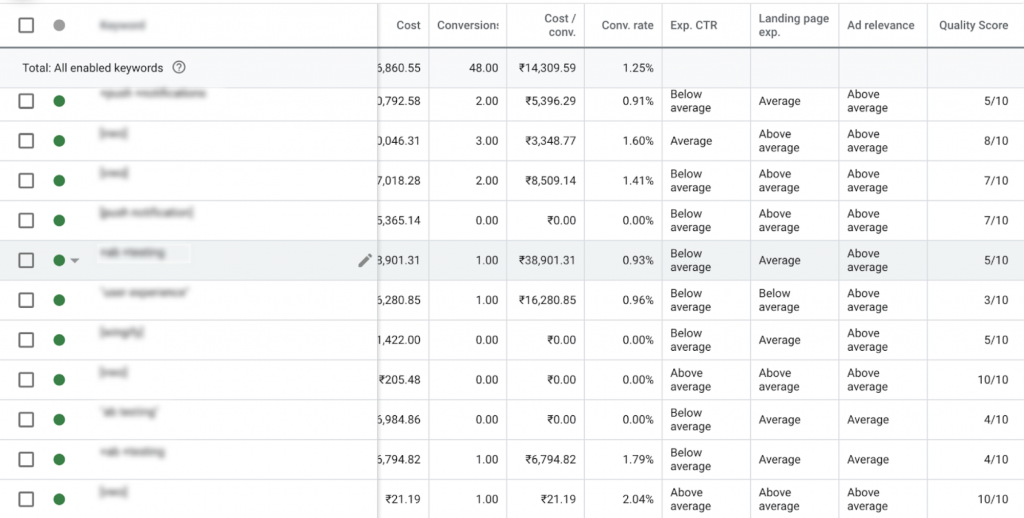Tick the checkbox in the 6,794.82 cost row
Screen dimensions: 1024x518
click(26, 460)
